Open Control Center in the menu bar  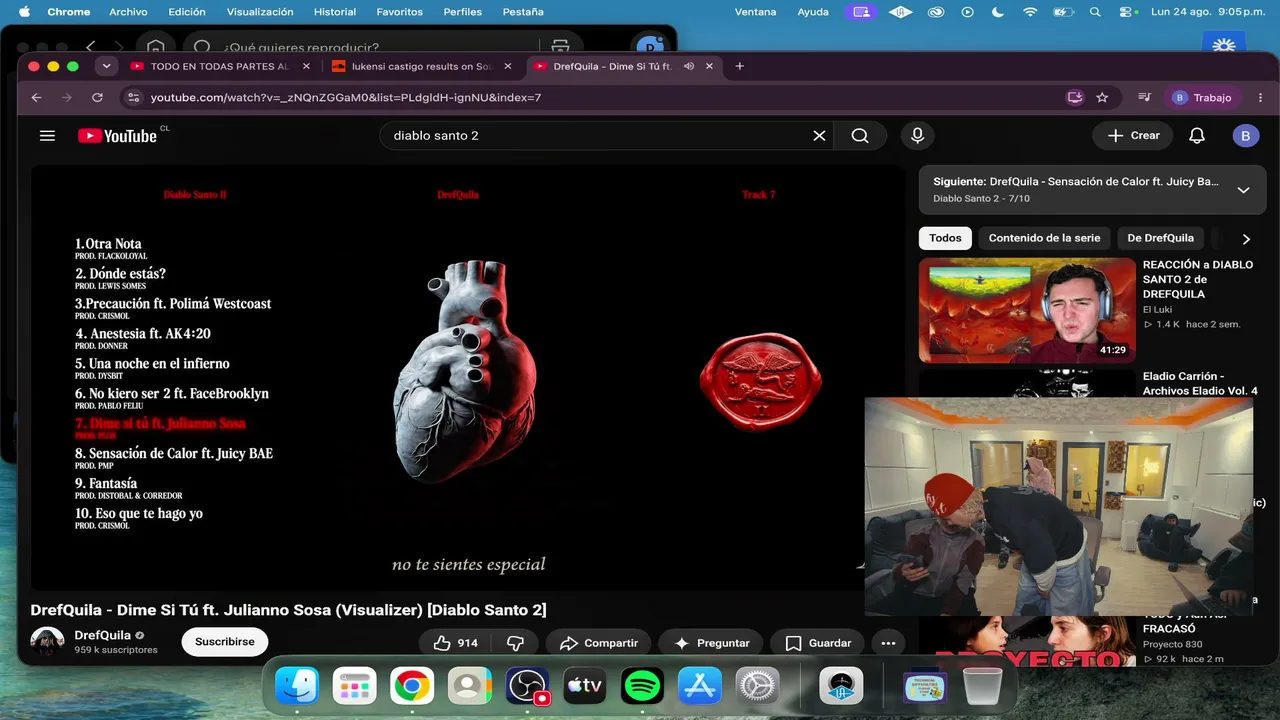pos(1127,12)
